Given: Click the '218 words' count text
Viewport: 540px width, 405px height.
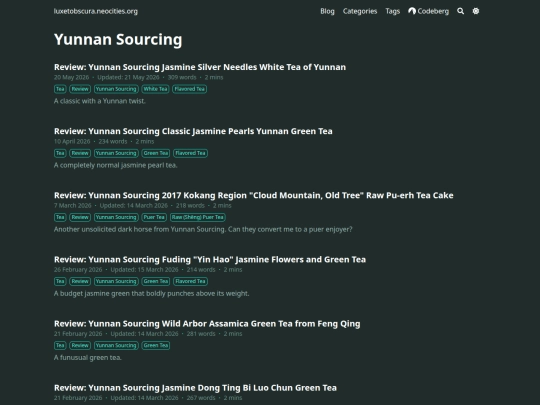Looking at the screenshot, I should click(x=190, y=205).
